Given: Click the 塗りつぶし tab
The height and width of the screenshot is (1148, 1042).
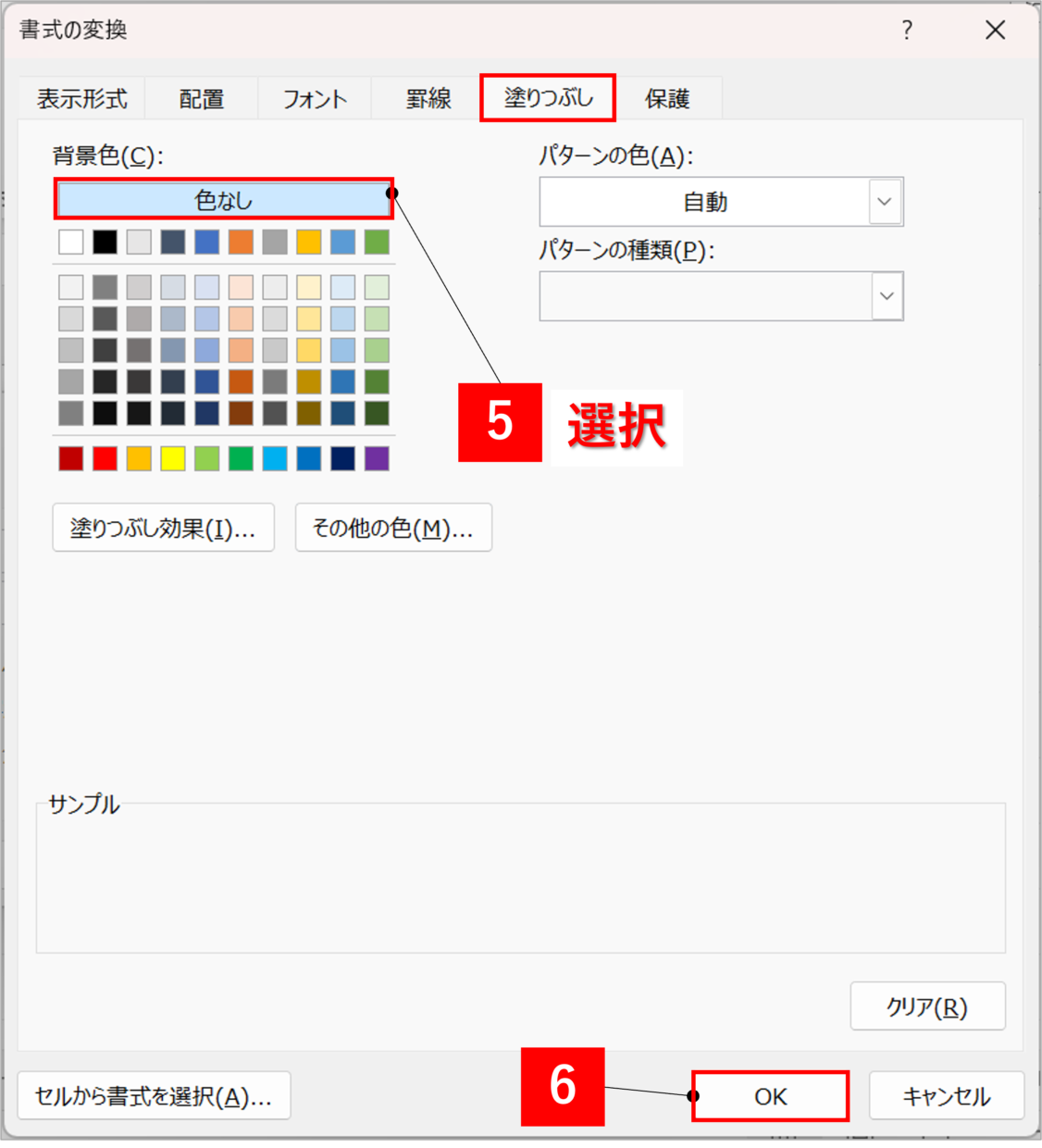Looking at the screenshot, I should 549,97.
